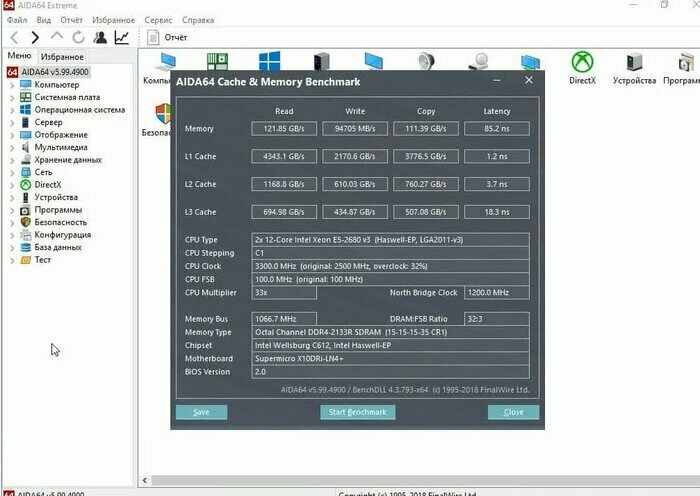This screenshot has height=496, width=700.
Task: Select AIDA64 v5.99.4900 root tree node
Action: tap(54, 72)
